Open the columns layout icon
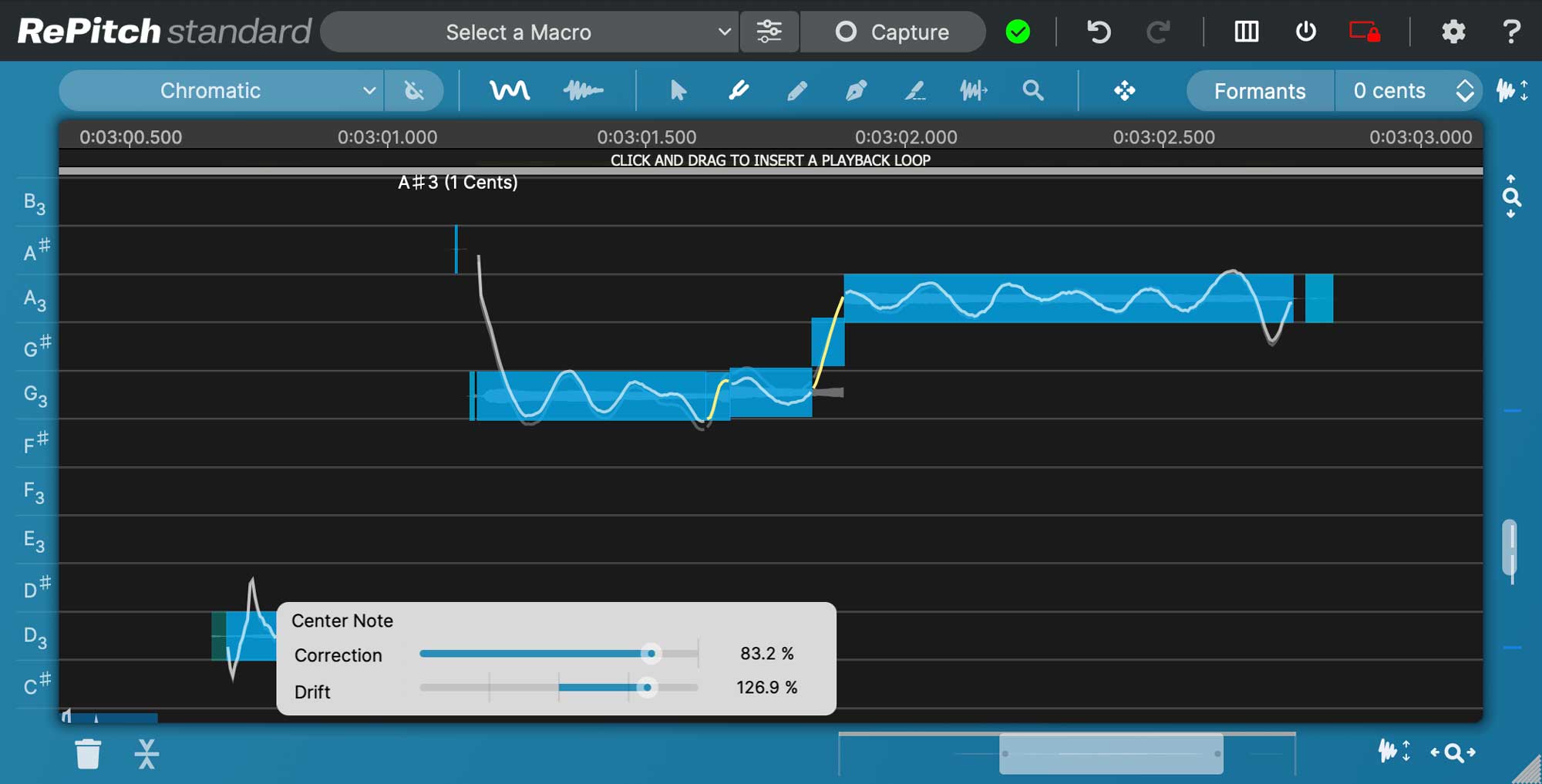The image size is (1542, 784). (1246, 32)
